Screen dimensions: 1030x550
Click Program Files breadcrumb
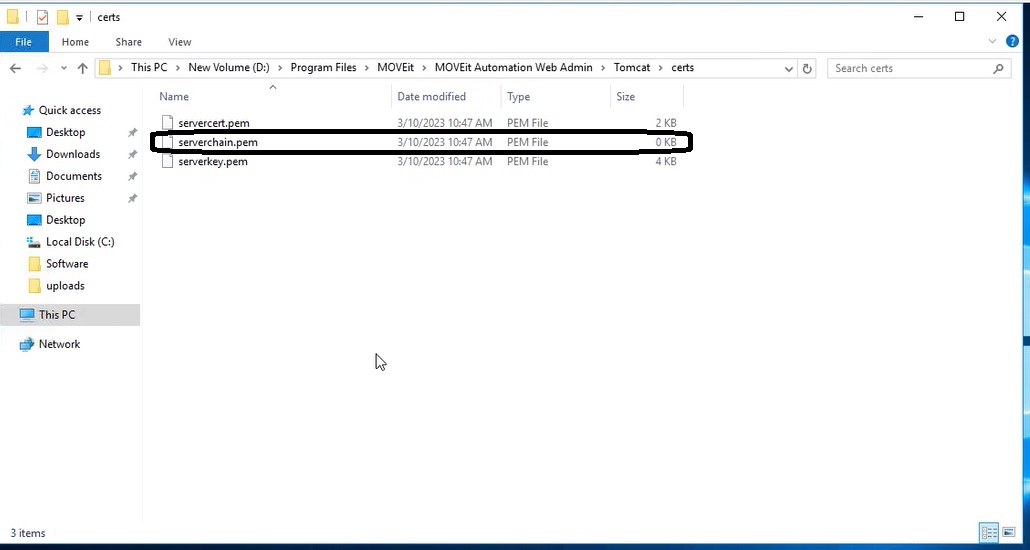(323, 67)
